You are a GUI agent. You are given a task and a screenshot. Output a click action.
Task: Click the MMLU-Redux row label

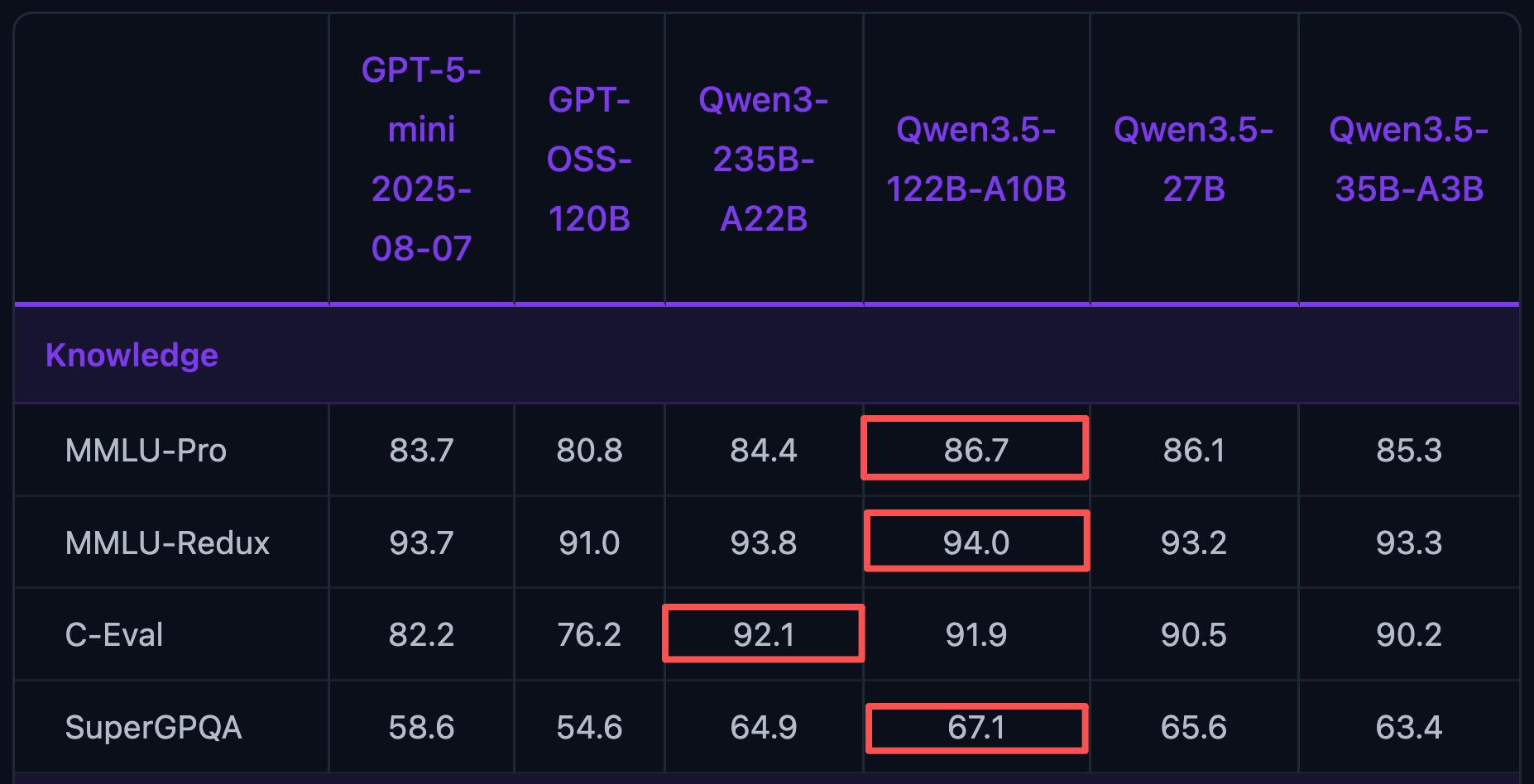tap(167, 543)
